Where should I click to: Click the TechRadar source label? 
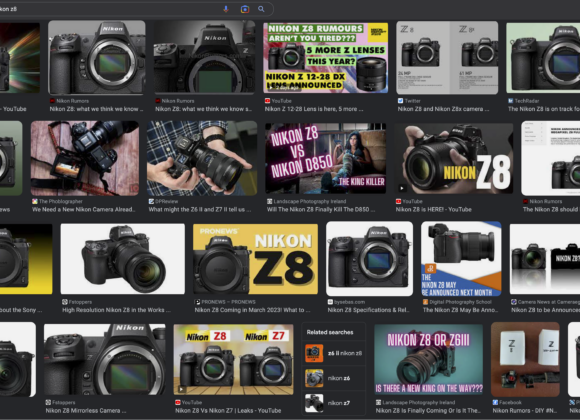tap(524, 101)
